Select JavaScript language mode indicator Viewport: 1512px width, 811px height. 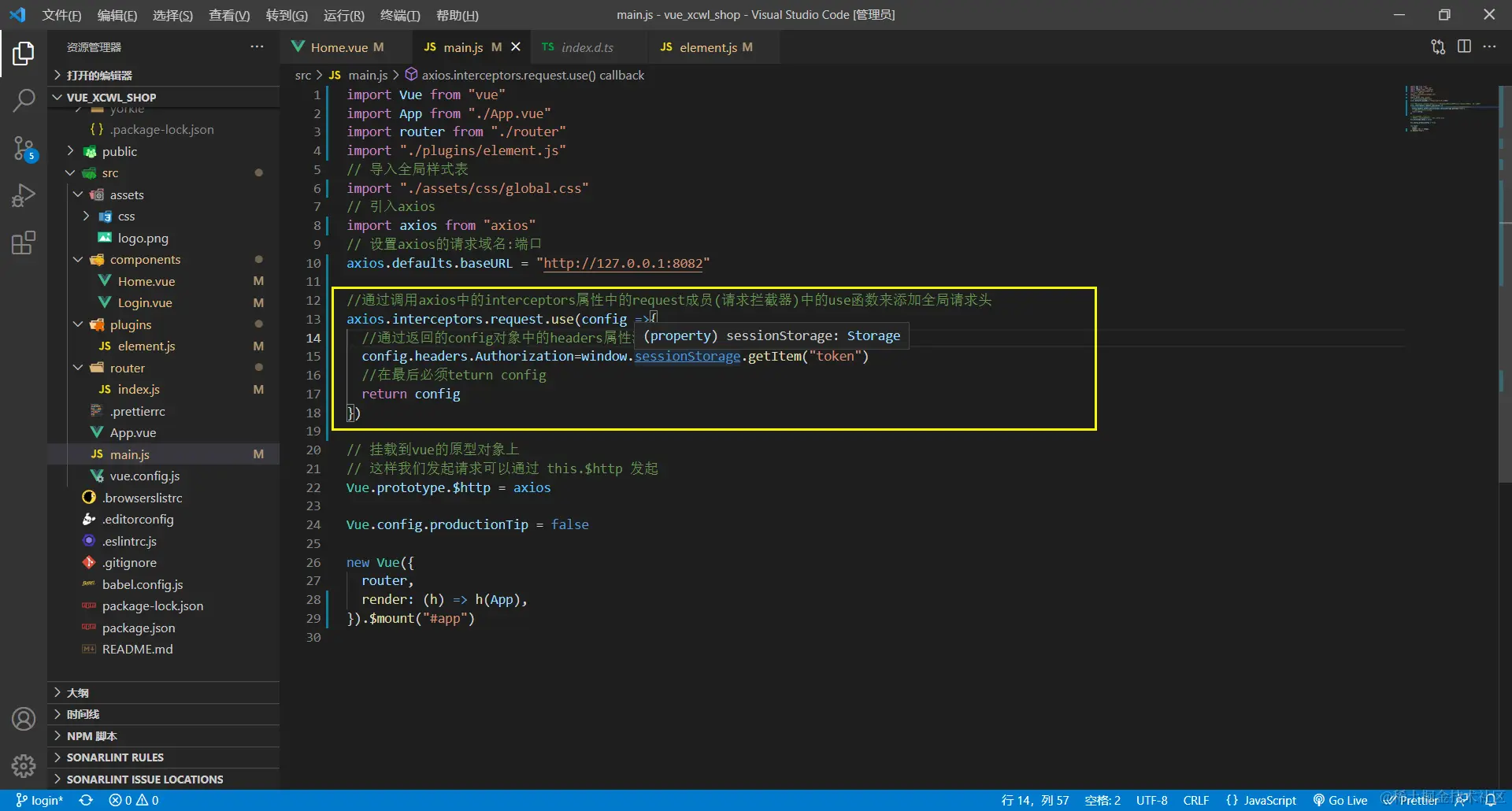coord(1262,800)
